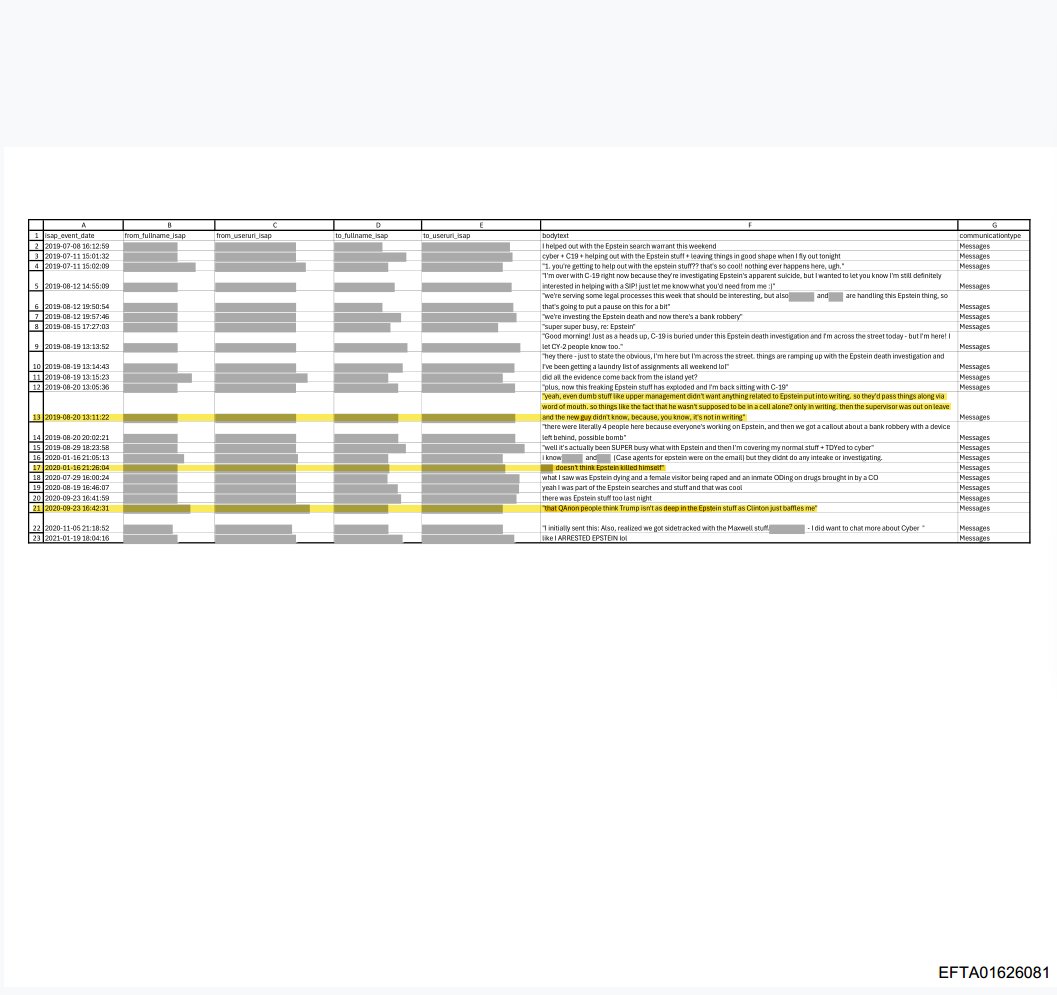This screenshot has width=1057, height=995.
Task: Select the date cell 2021-01-19 18:04:16
Action: [x=84, y=538]
